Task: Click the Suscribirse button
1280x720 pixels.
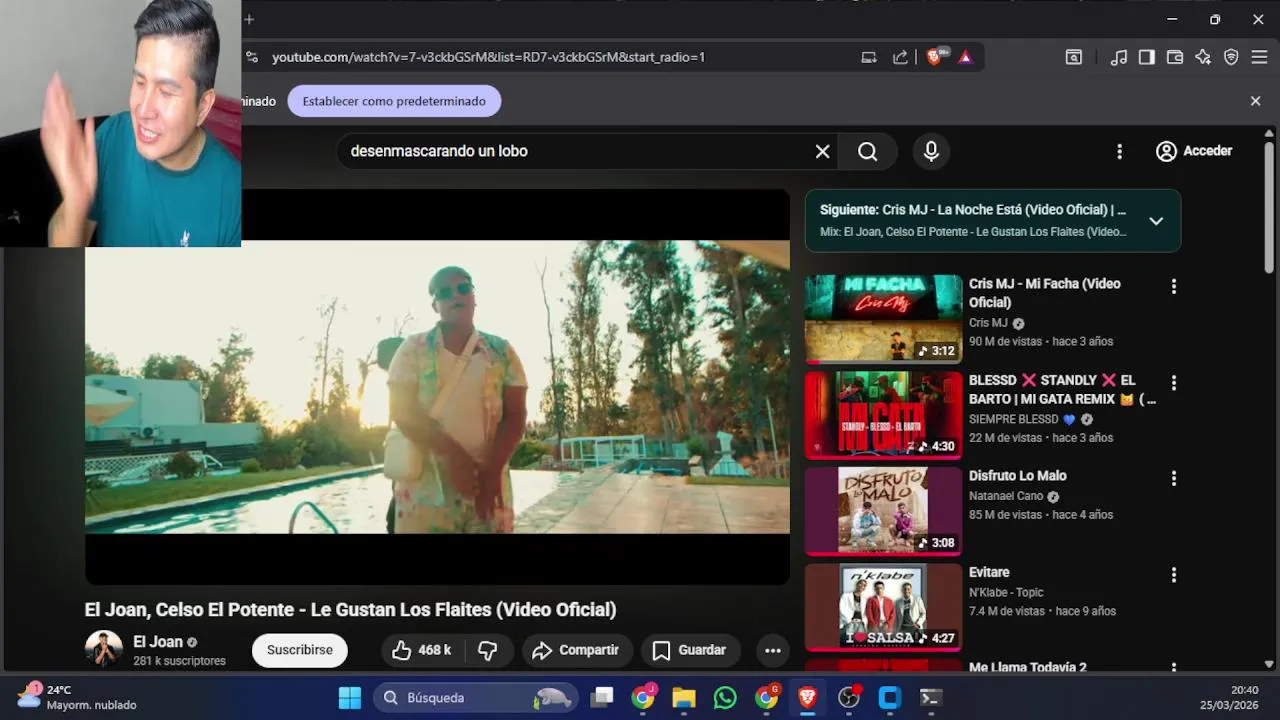Action: (300, 650)
